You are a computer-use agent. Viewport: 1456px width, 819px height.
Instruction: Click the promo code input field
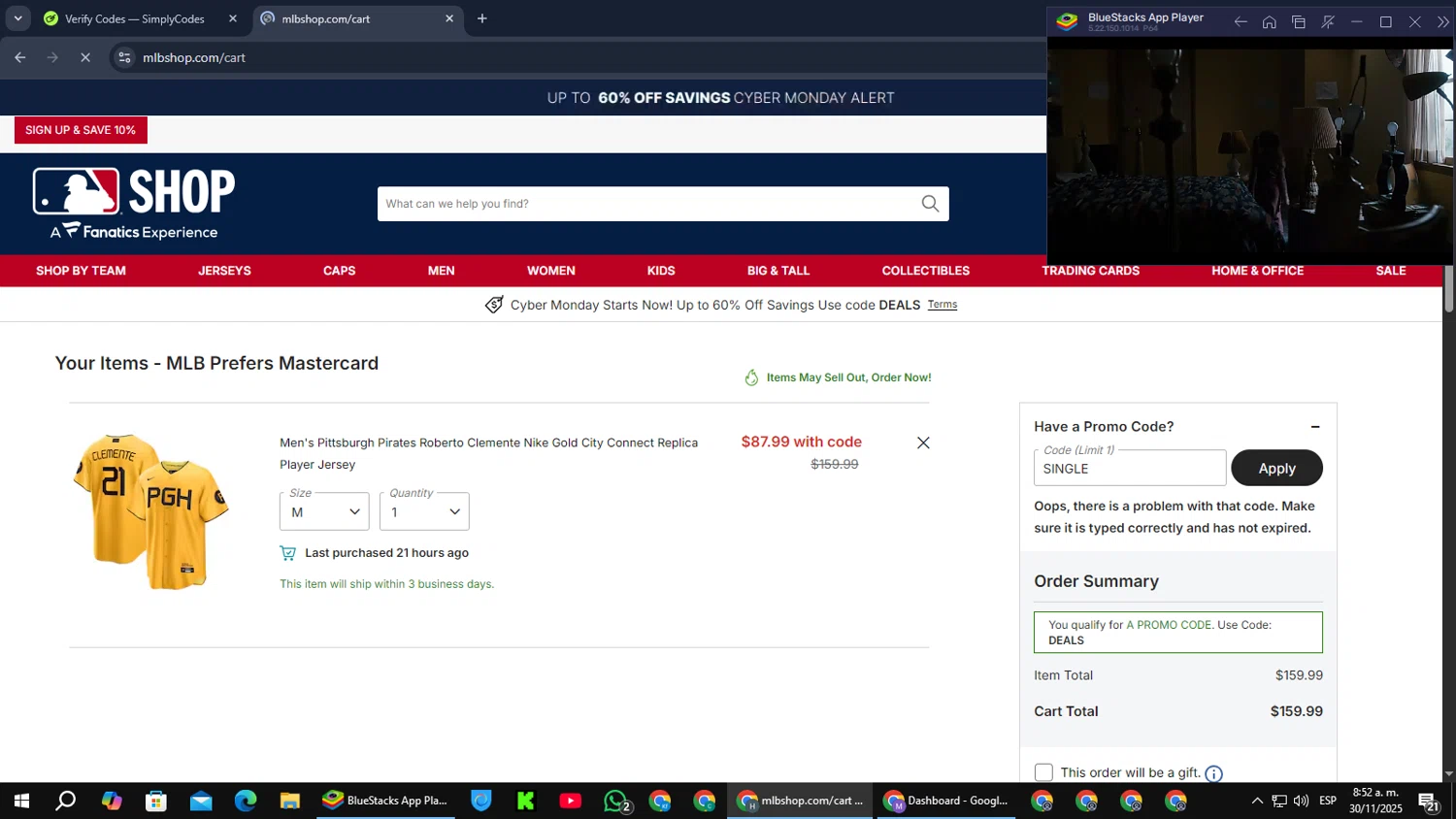tap(1130, 468)
